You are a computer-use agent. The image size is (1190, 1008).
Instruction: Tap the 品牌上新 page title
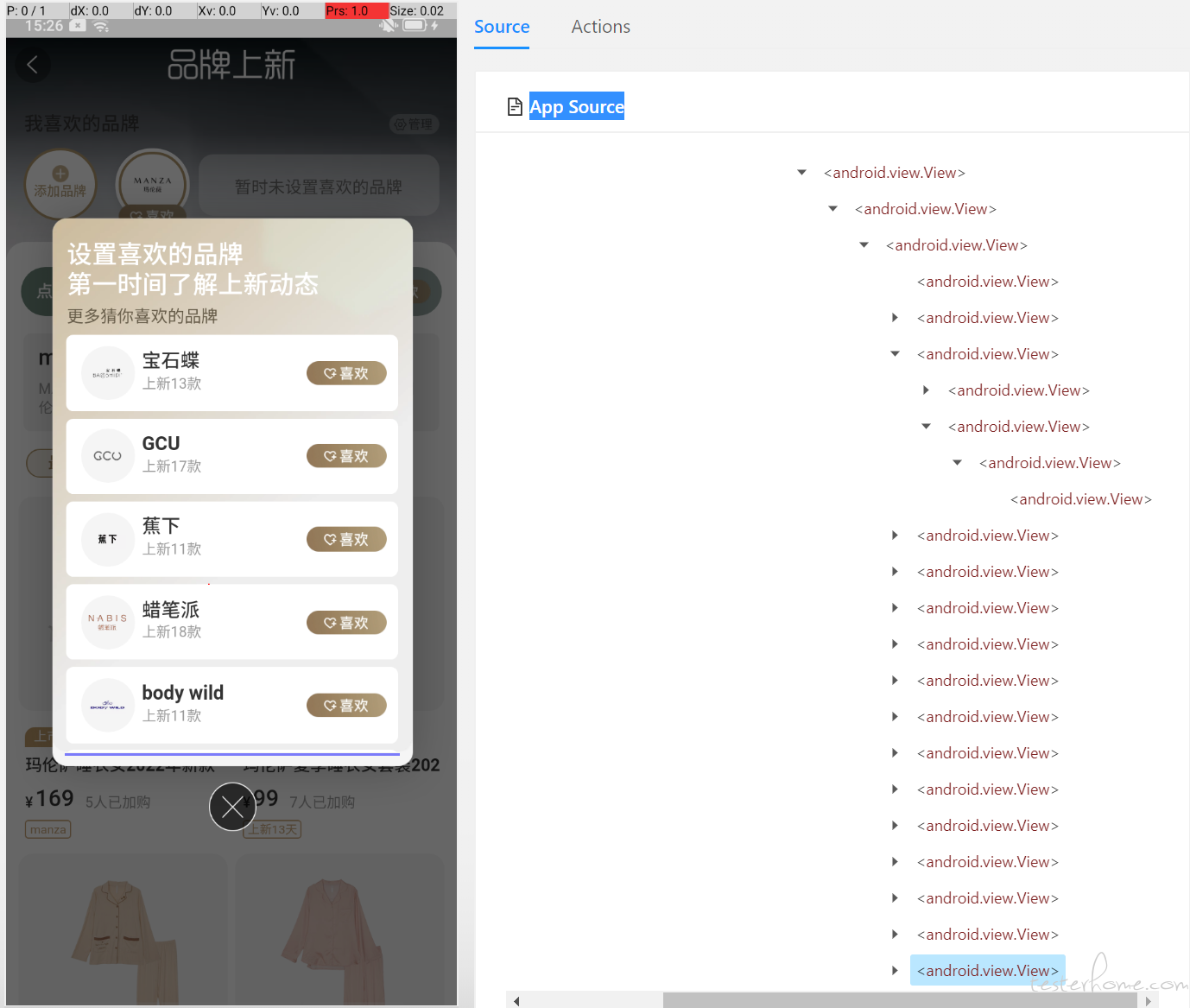231,65
